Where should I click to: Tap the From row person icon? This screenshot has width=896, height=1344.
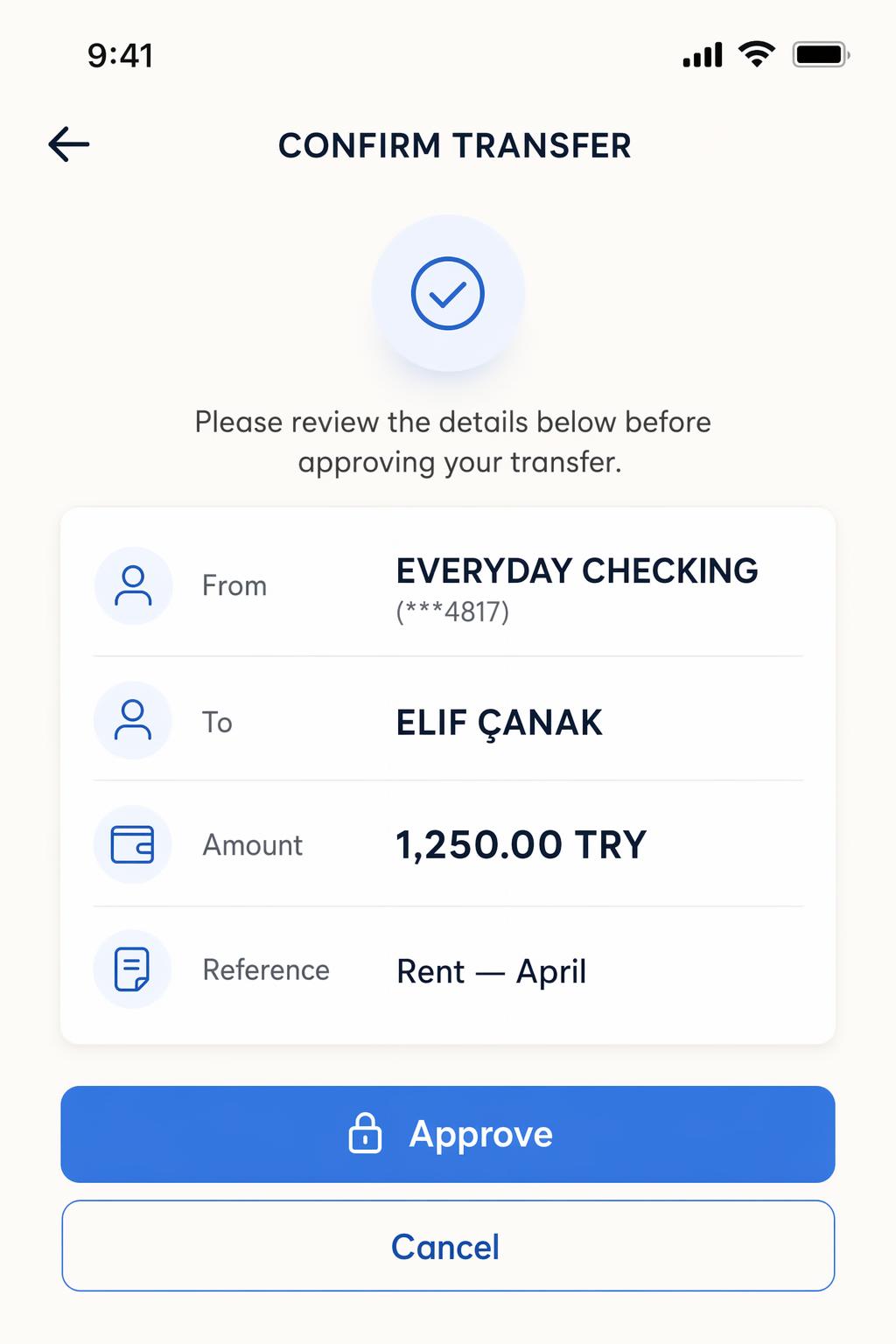tap(133, 585)
